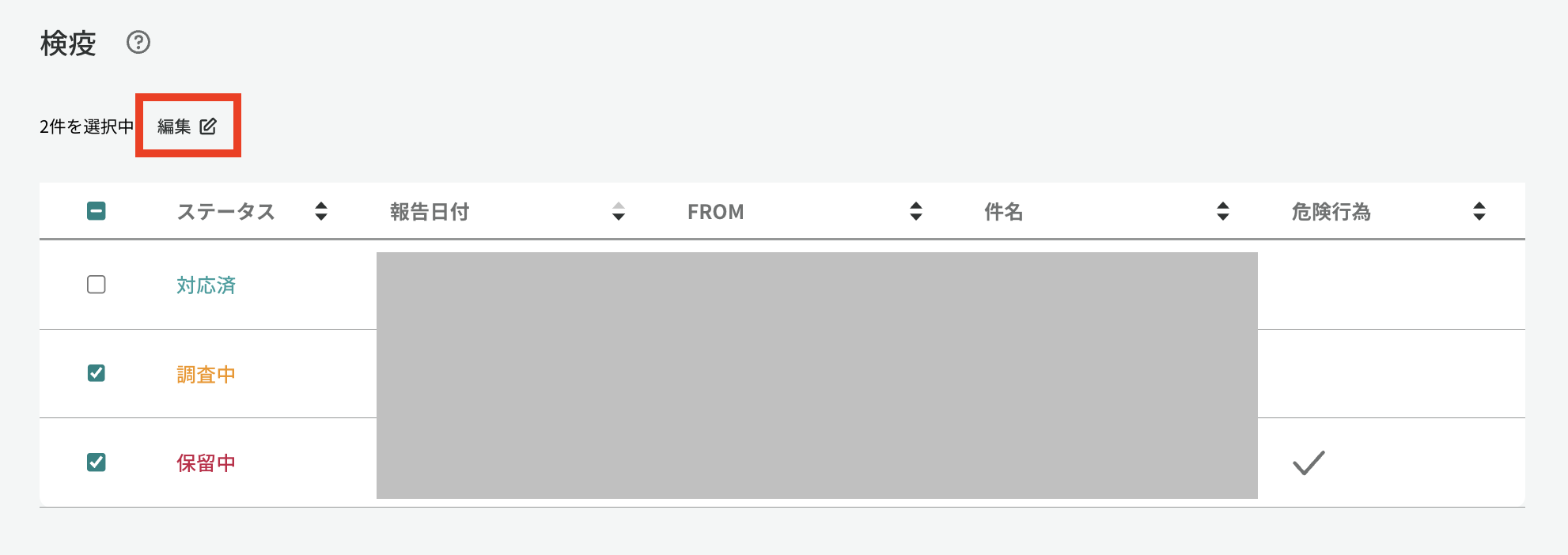Sort by 報告日付 column arrows

point(619,211)
